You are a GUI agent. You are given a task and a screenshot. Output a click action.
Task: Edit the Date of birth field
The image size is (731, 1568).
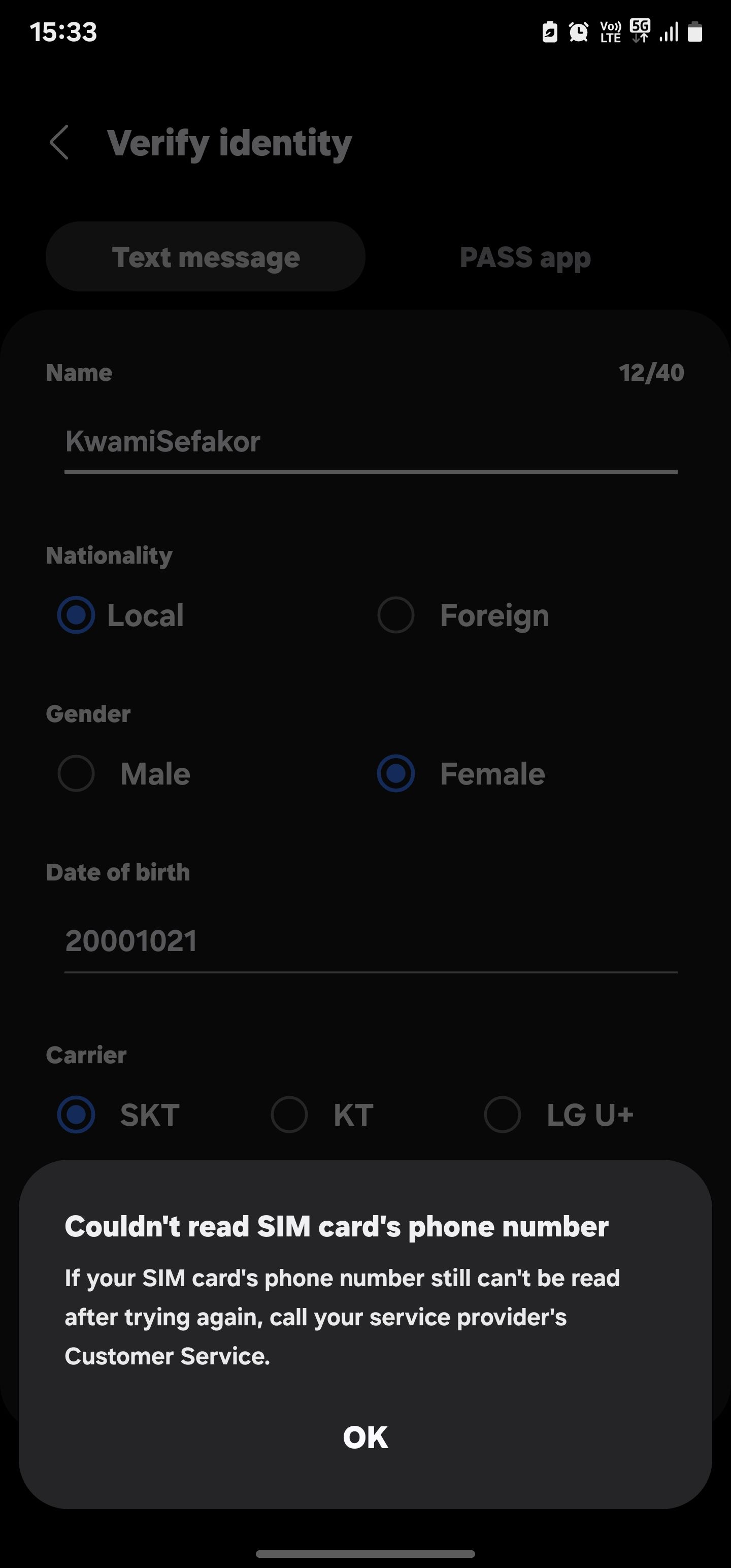click(370, 941)
